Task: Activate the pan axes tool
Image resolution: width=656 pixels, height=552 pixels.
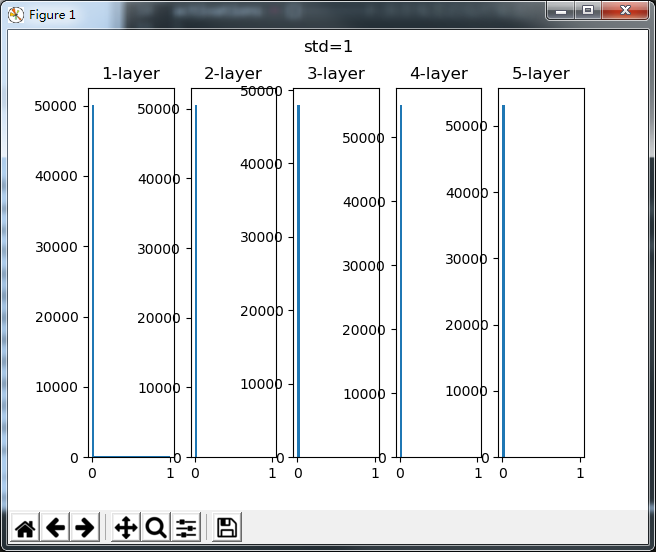Action: [126, 527]
